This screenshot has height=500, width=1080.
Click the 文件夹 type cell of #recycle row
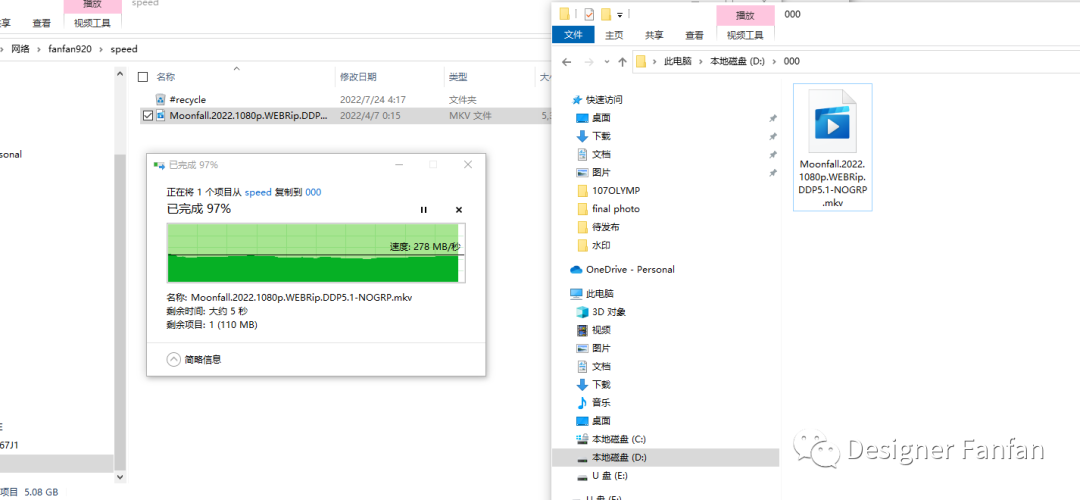(463, 99)
